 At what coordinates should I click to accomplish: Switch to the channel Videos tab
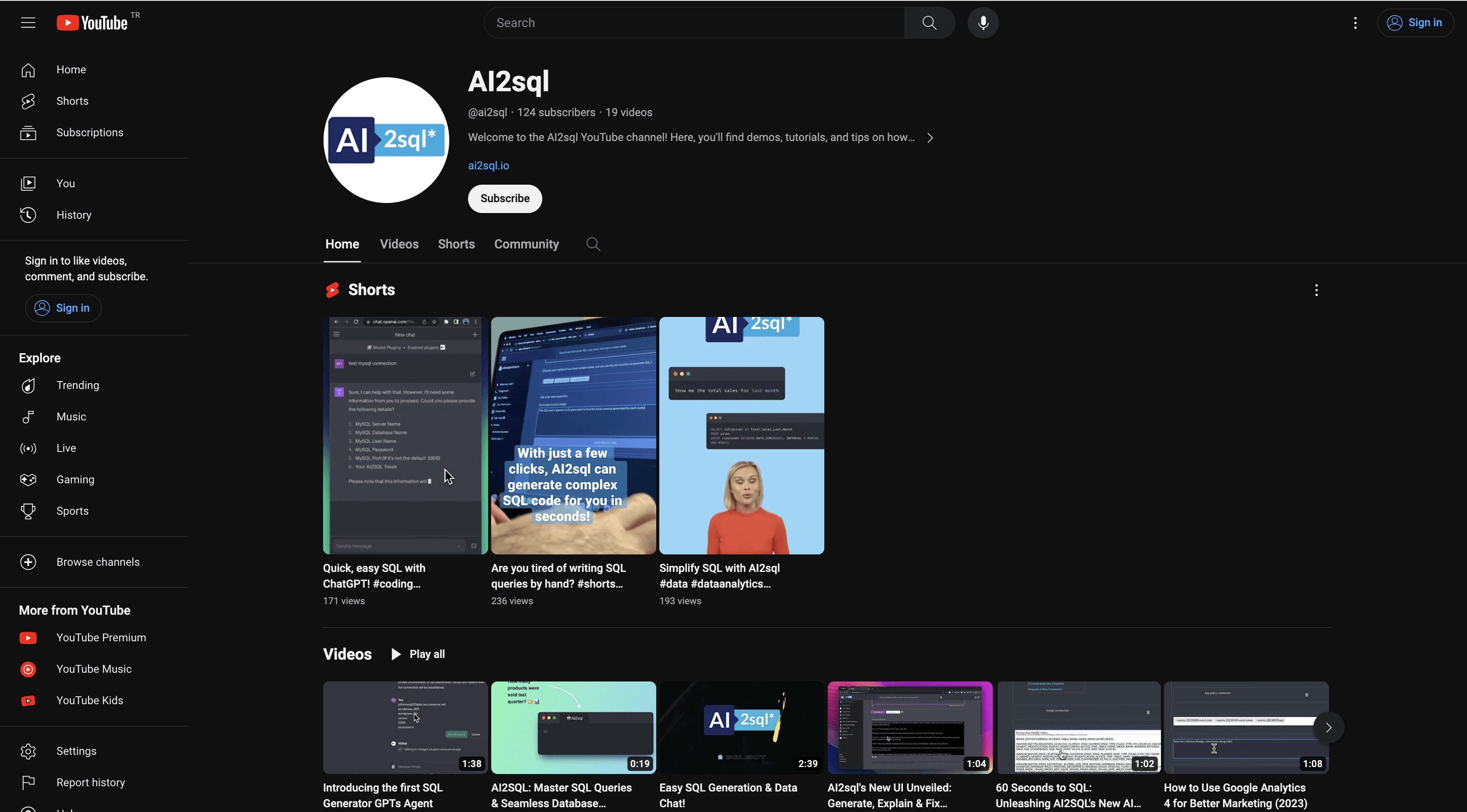click(399, 244)
